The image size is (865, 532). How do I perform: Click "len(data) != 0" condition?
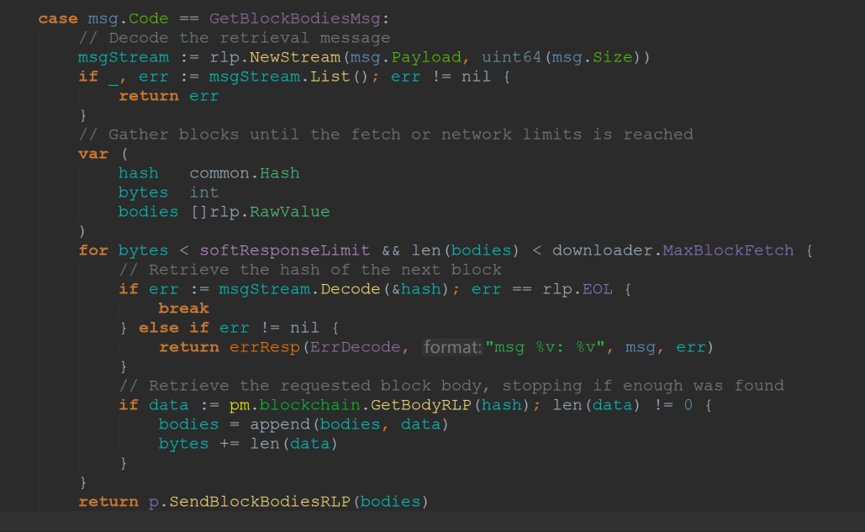coord(623,405)
